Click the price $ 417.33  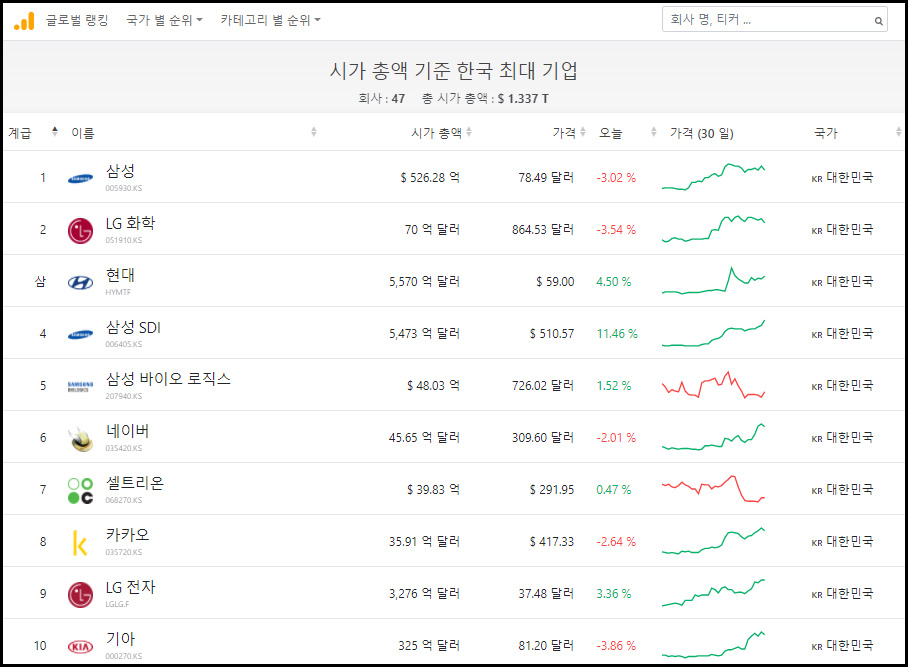point(552,541)
